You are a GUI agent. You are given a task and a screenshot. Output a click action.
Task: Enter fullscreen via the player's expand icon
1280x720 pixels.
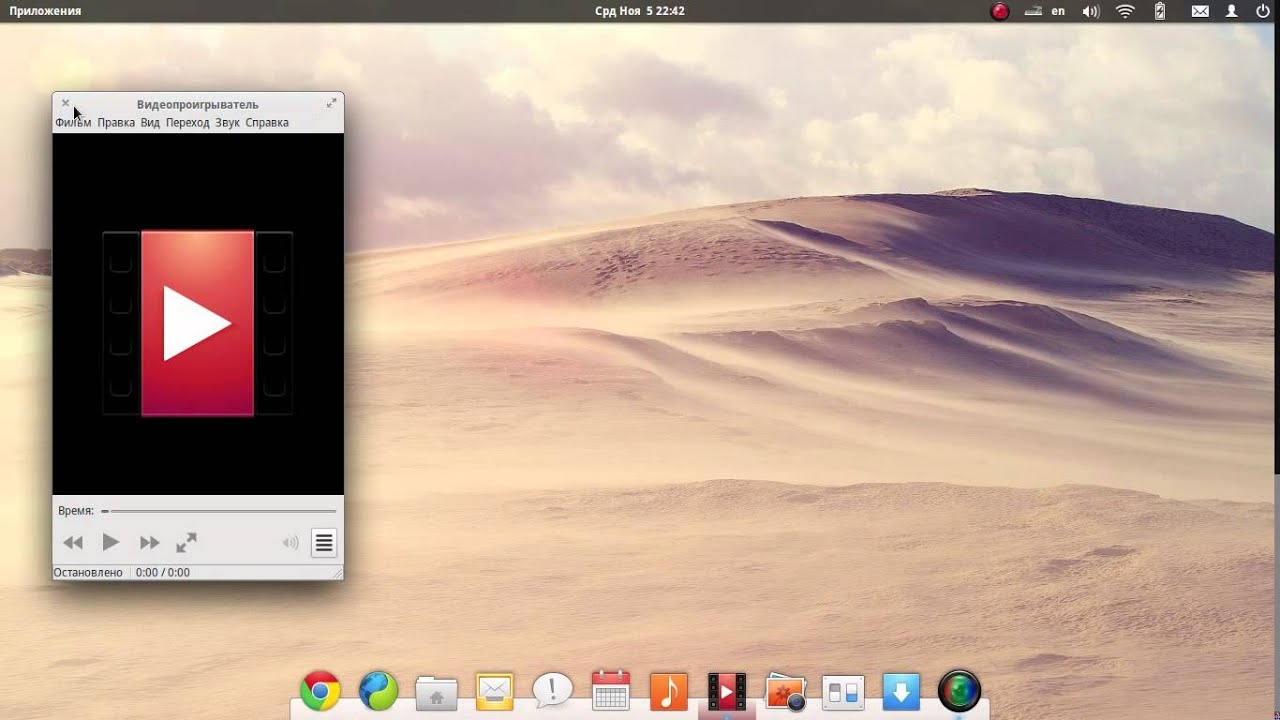[x=187, y=542]
